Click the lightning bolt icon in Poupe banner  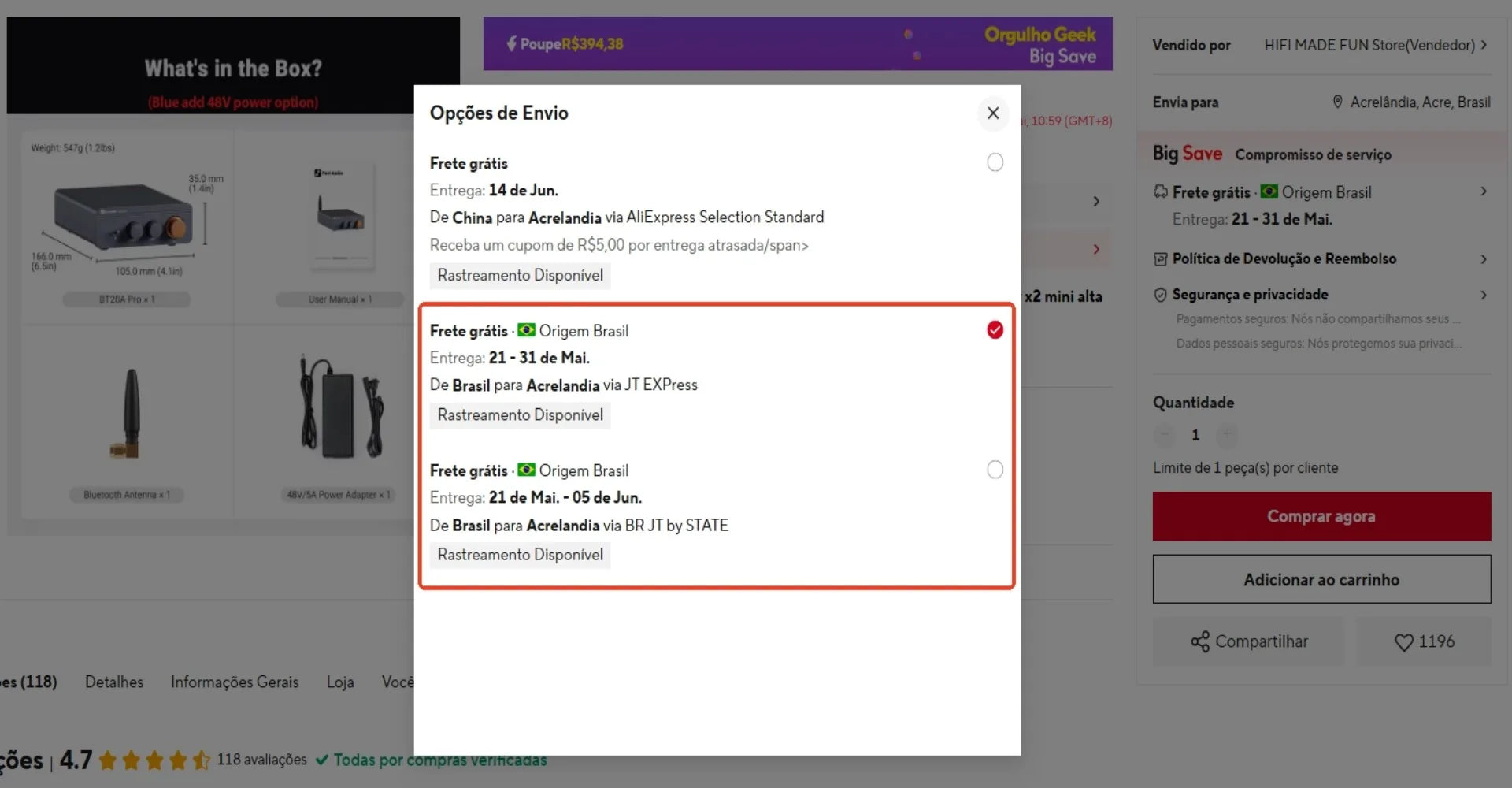click(x=511, y=43)
